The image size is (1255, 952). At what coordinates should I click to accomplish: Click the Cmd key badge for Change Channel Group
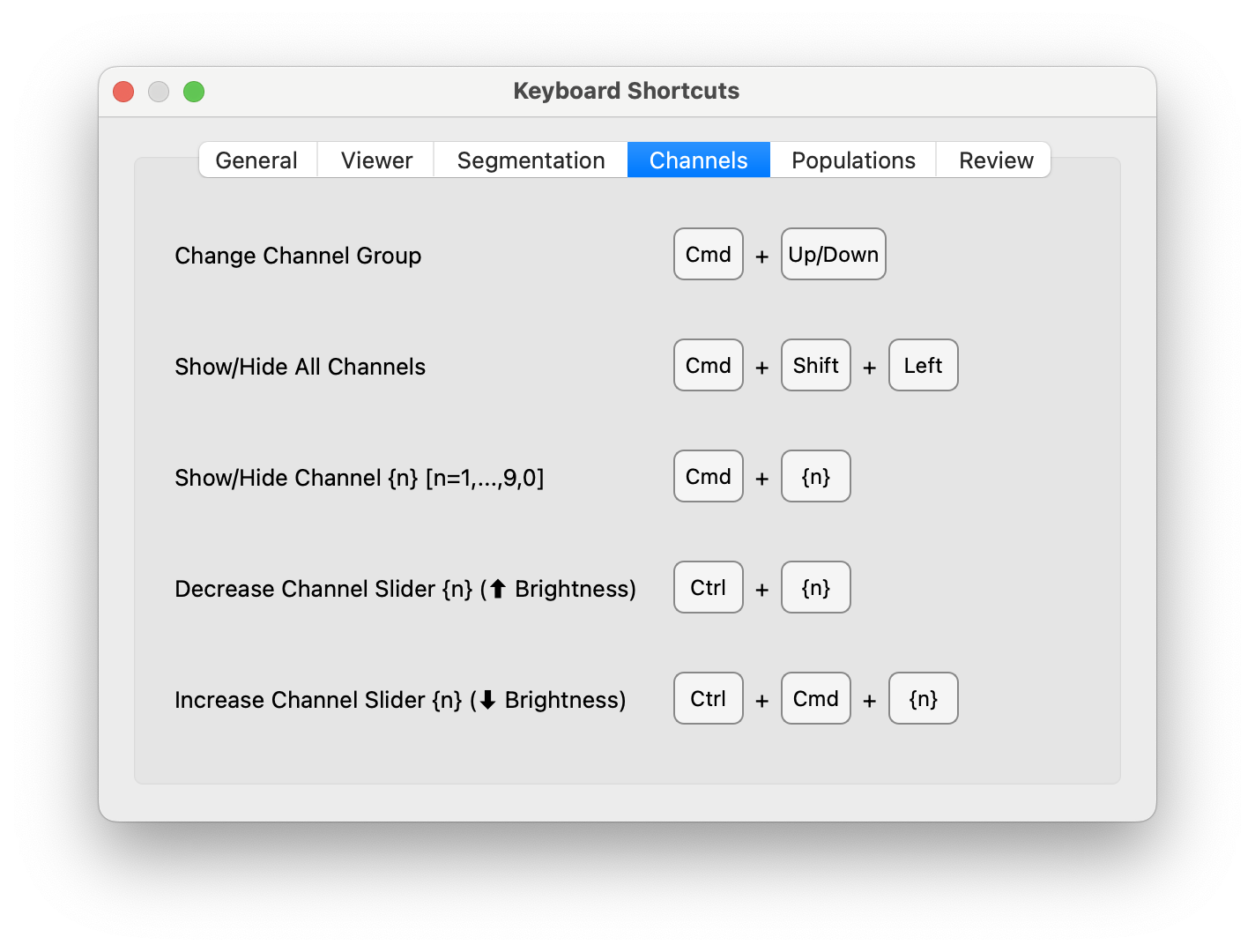pos(708,254)
